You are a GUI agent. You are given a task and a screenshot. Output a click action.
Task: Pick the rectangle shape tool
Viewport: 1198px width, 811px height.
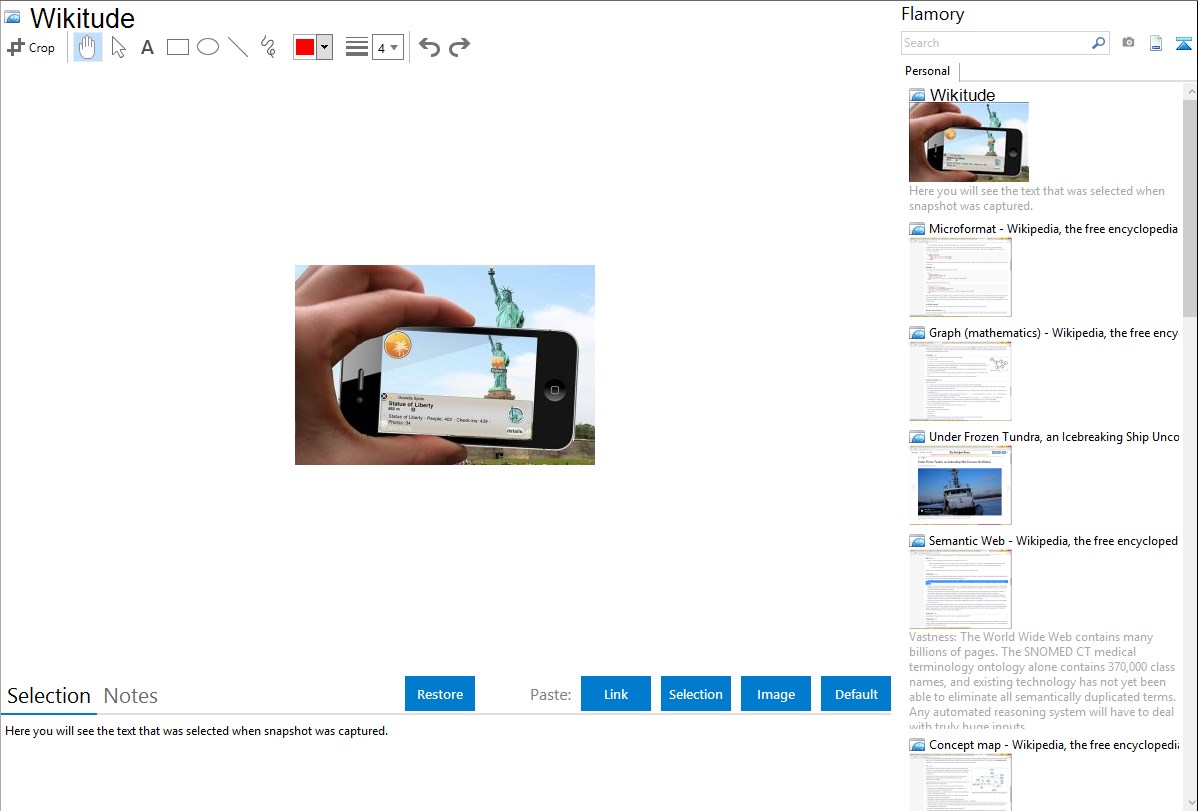point(177,47)
